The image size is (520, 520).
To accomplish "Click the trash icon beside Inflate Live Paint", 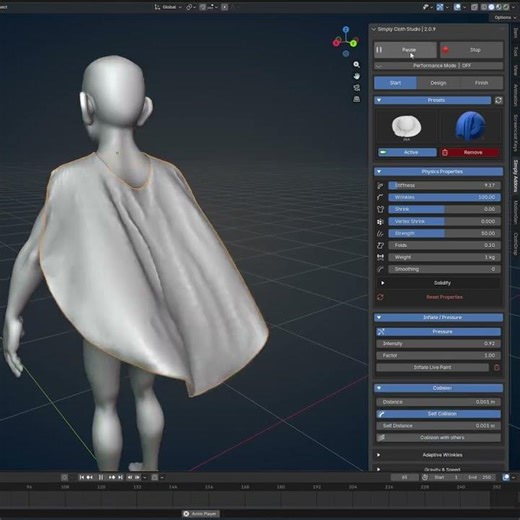I will pos(496,368).
